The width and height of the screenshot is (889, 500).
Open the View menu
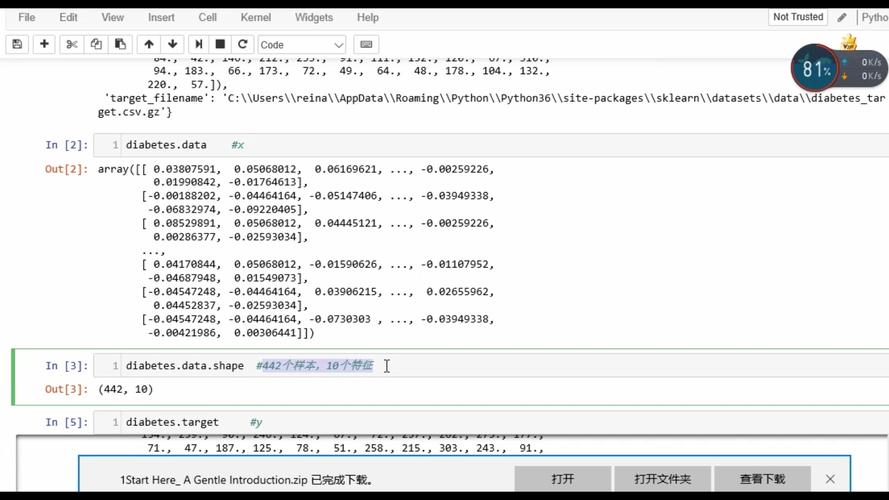pyautogui.click(x=112, y=18)
